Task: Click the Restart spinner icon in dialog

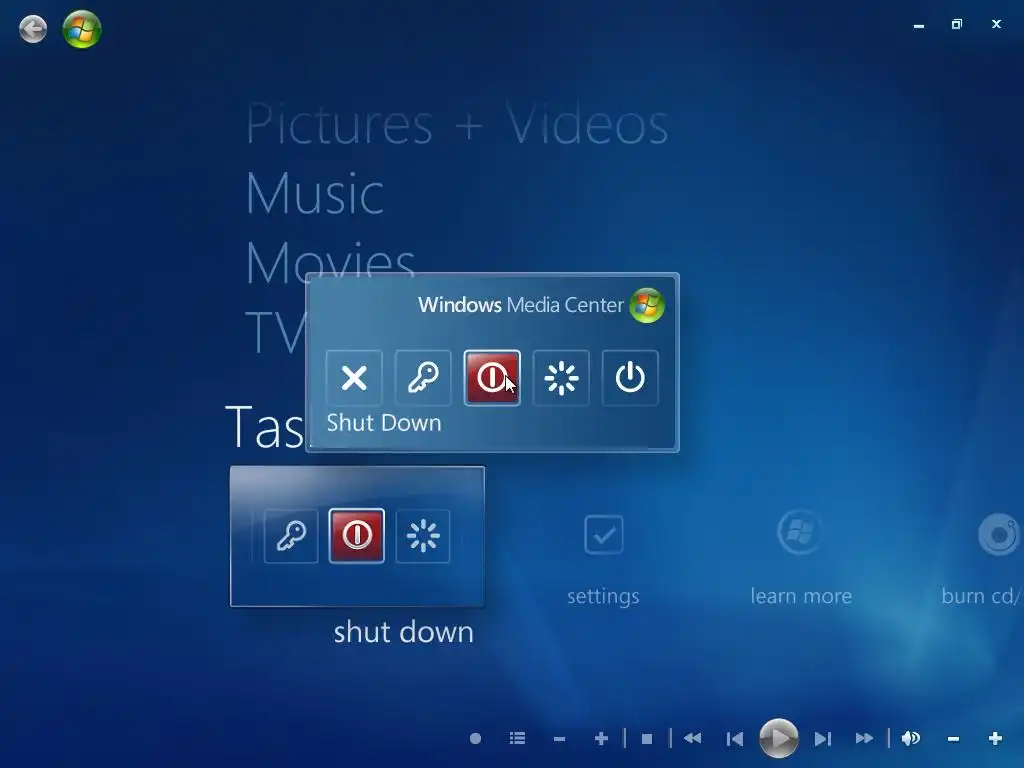Action: coord(561,378)
